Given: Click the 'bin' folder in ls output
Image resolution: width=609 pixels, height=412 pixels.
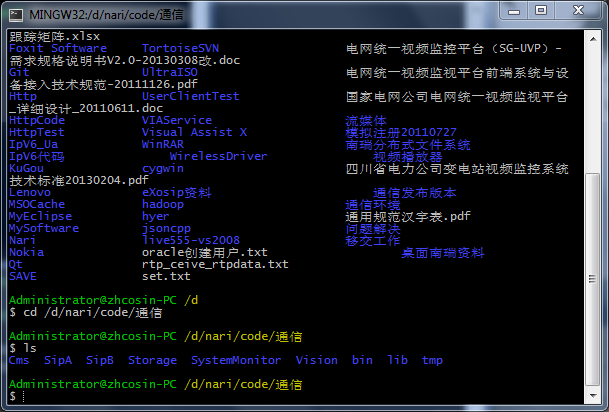Looking at the screenshot, I should [362, 360].
